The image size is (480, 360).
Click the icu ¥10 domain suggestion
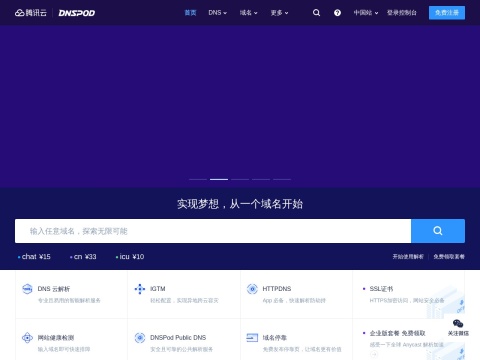click(x=130, y=257)
